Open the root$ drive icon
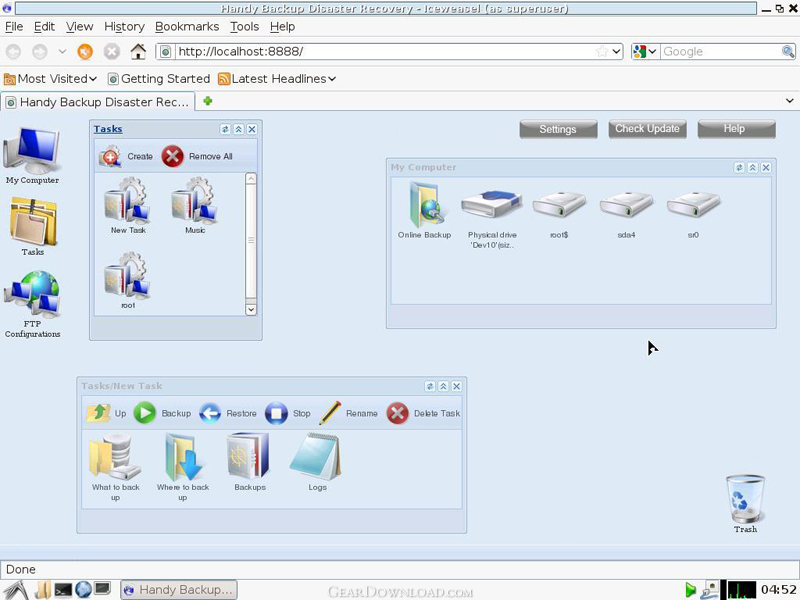Image resolution: width=800 pixels, height=600 pixels. [x=559, y=214]
